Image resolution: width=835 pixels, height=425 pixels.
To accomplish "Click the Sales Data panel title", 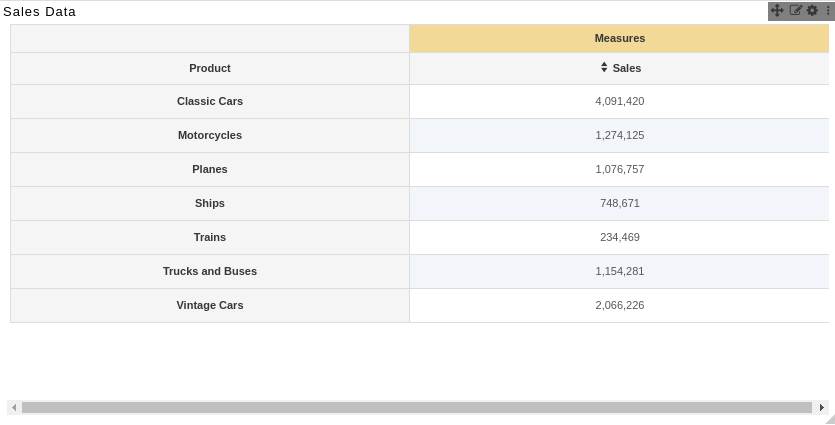I will (x=39, y=12).
